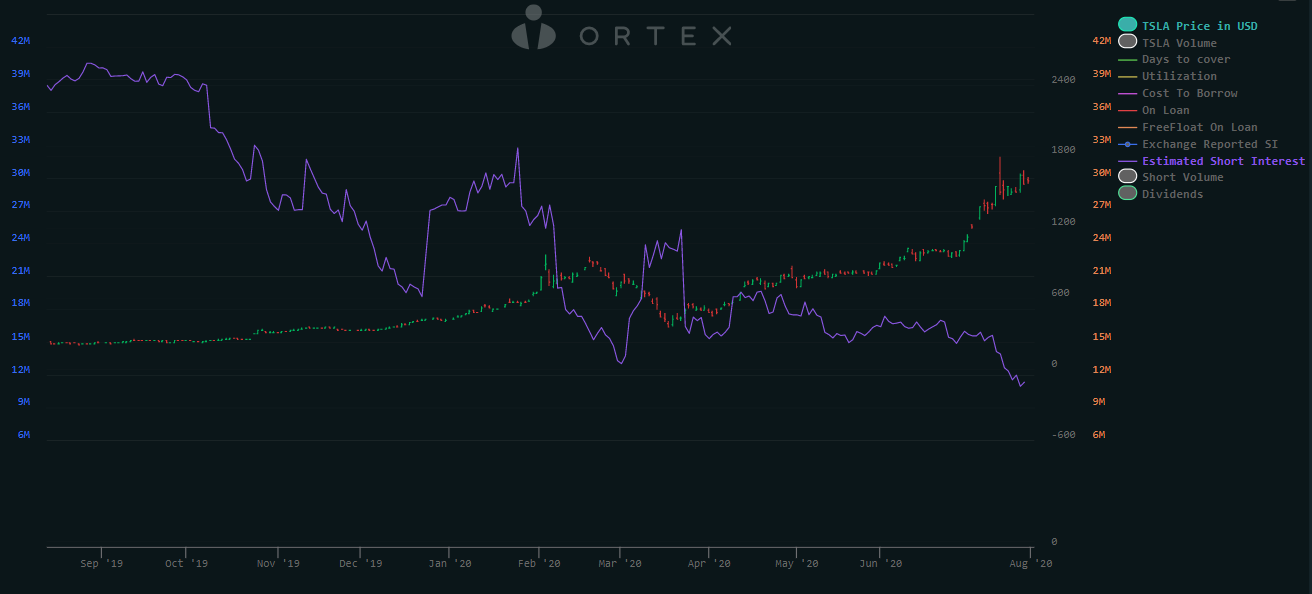
Task: Click the Aug '20 x-axis tick label
Action: coord(1030,564)
